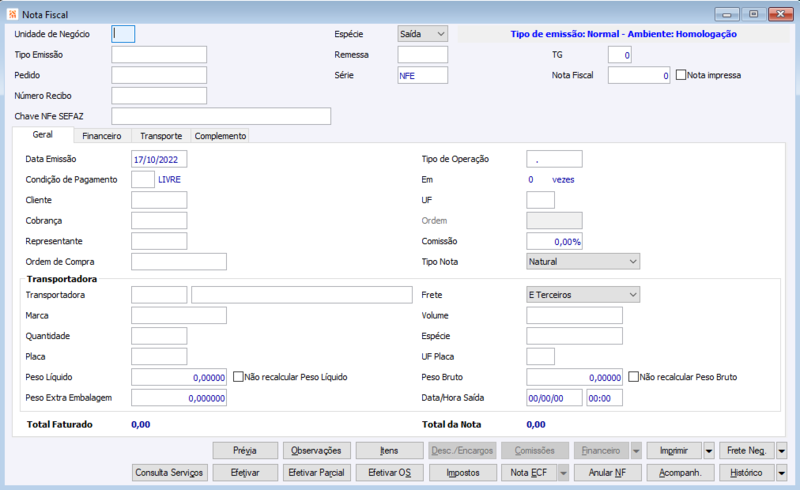Viewport: 800px width, 490px height.
Task: Check Não recalcular Peso Líquido
Action: [238, 377]
